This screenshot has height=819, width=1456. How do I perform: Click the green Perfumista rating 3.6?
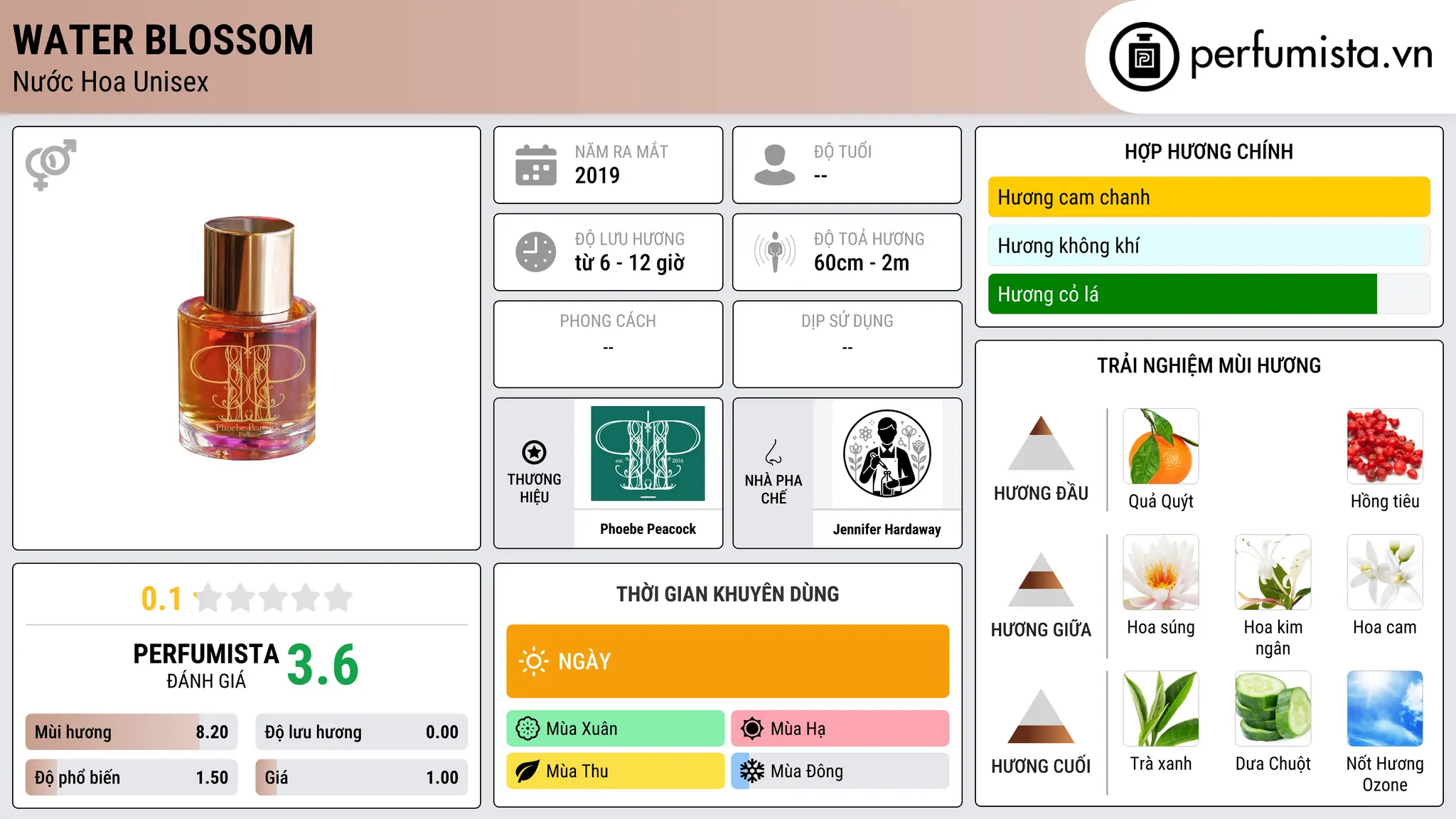click(x=323, y=665)
